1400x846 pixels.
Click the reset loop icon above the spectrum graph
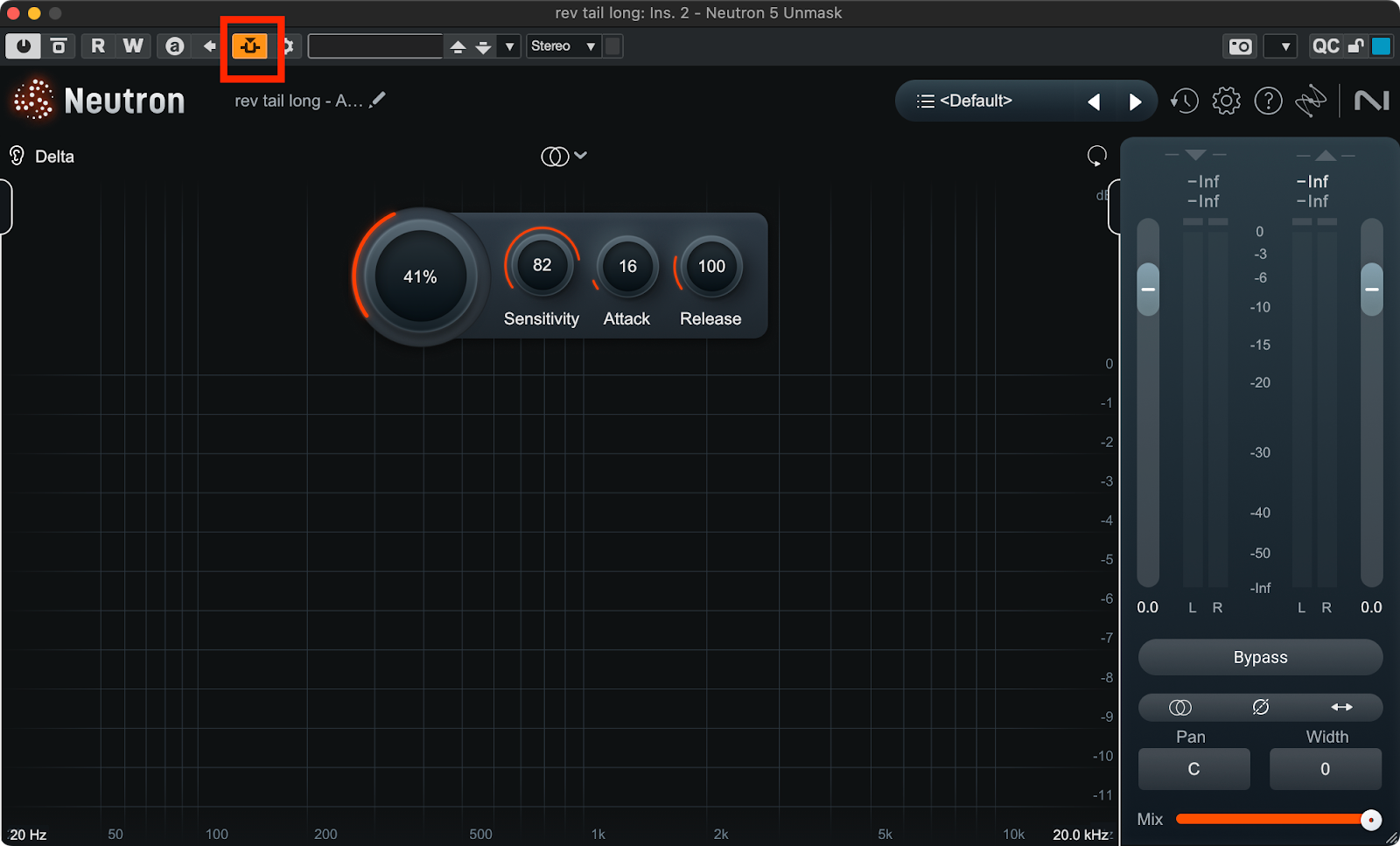click(1096, 157)
